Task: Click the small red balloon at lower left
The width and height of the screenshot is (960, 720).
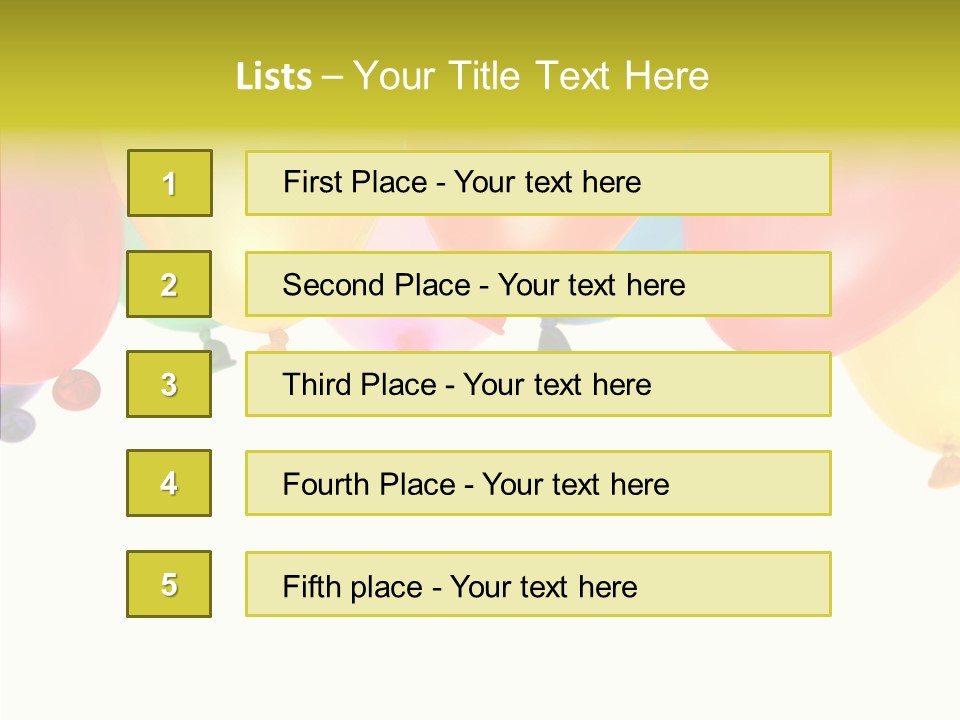Action: tap(76, 390)
